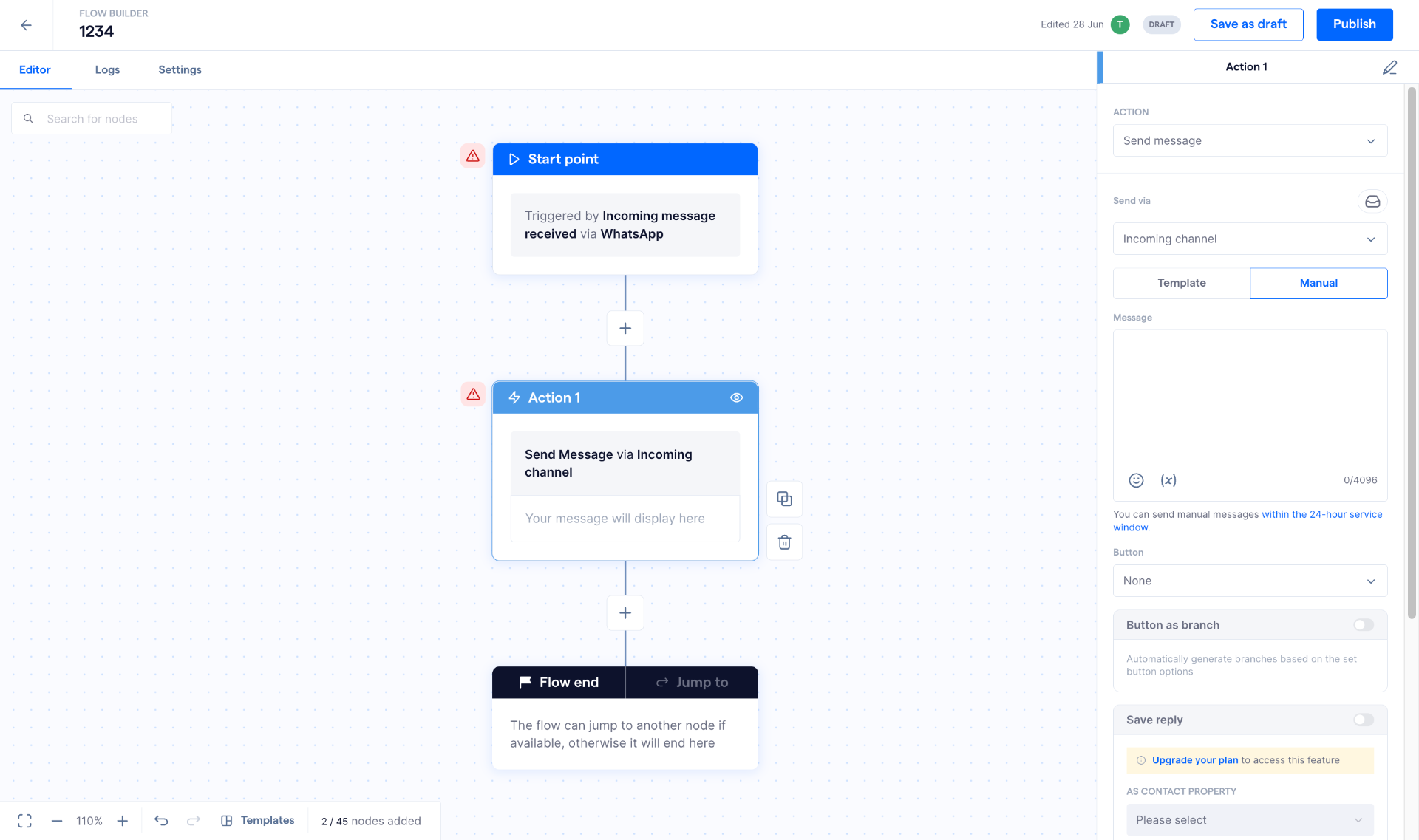
Task: Delete the Action 1 node via trash icon
Action: tap(784, 542)
